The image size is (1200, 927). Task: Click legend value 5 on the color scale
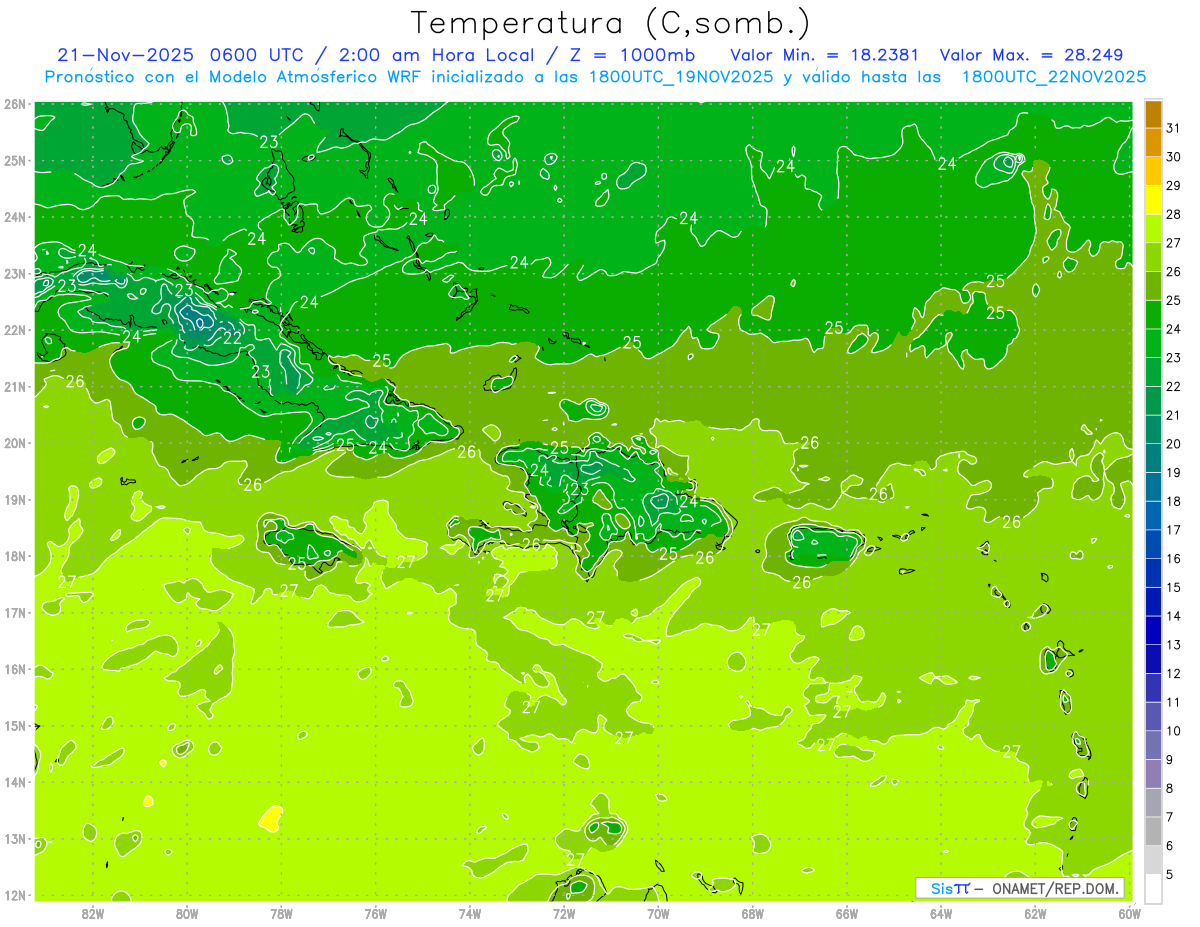1171,874
